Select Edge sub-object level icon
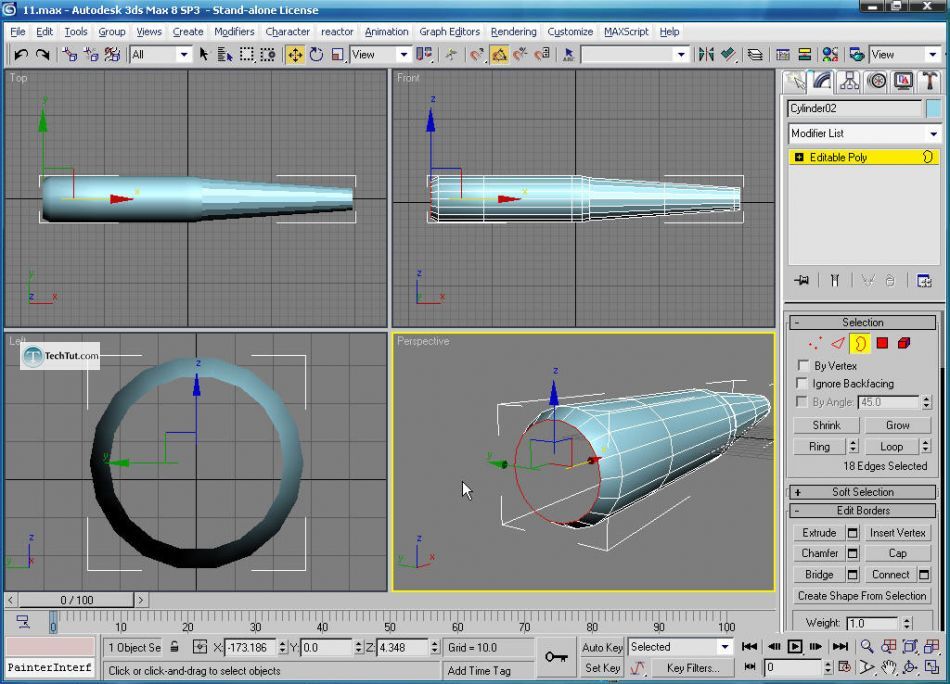Viewport: 950px width, 684px height. coord(838,344)
